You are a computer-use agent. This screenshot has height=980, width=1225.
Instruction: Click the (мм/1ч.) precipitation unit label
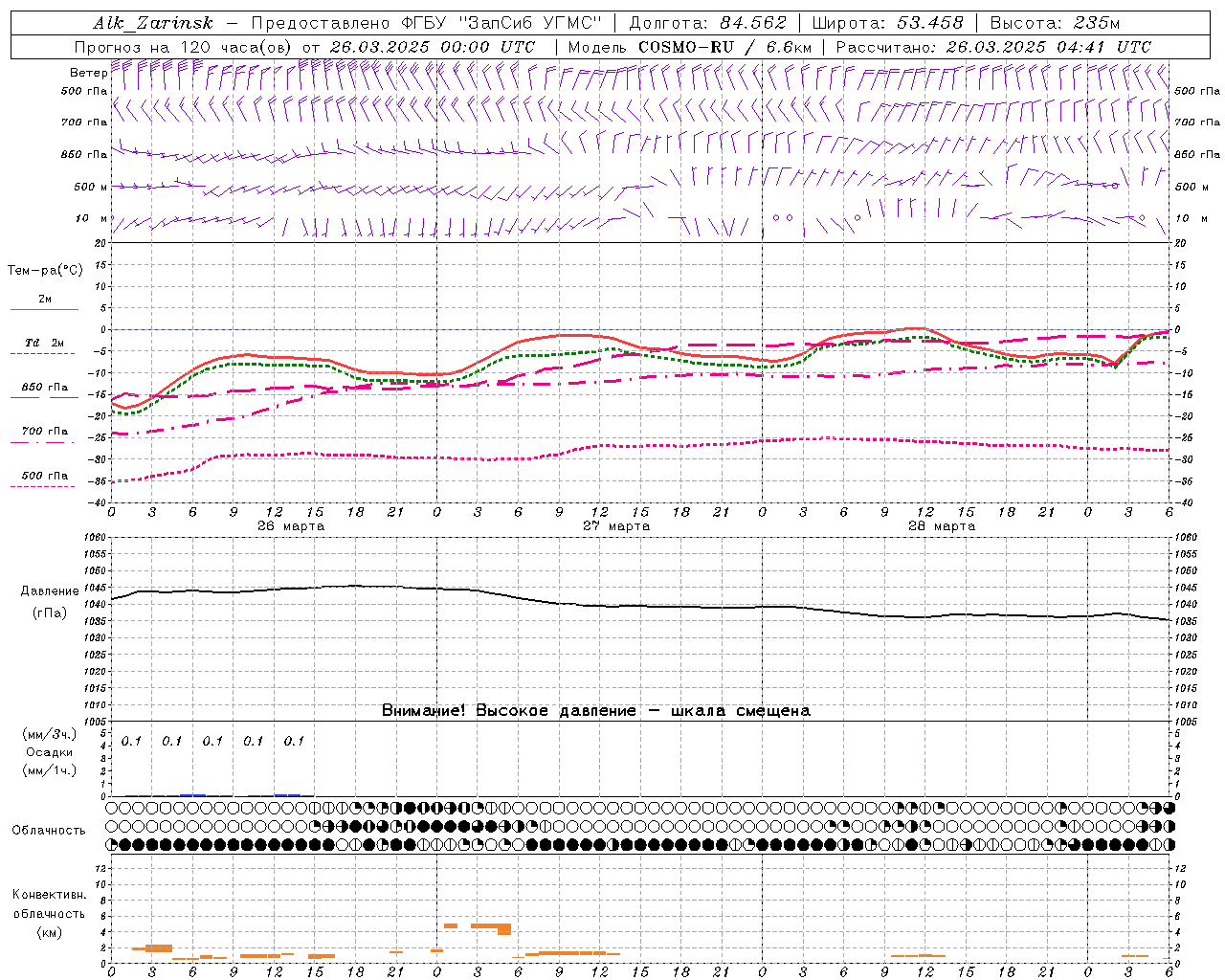[x=50, y=770]
